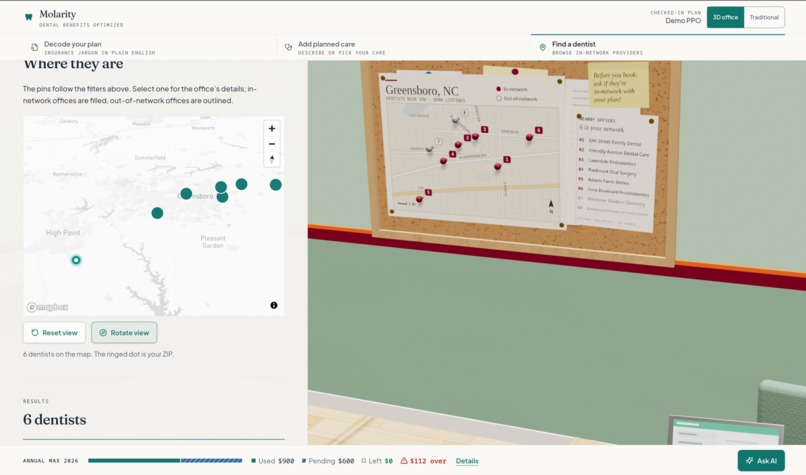Click red corkboard pin labeled 3
Viewport: 806px width, 475px height.
476,136
